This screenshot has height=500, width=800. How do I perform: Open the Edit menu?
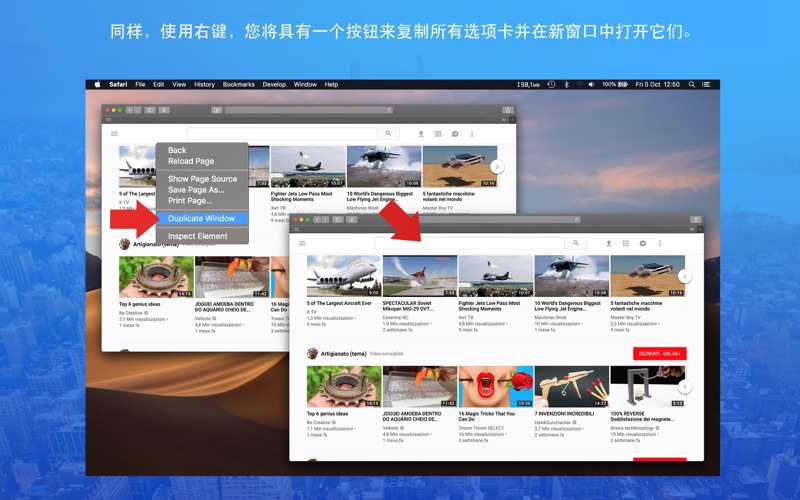point(159,85)
